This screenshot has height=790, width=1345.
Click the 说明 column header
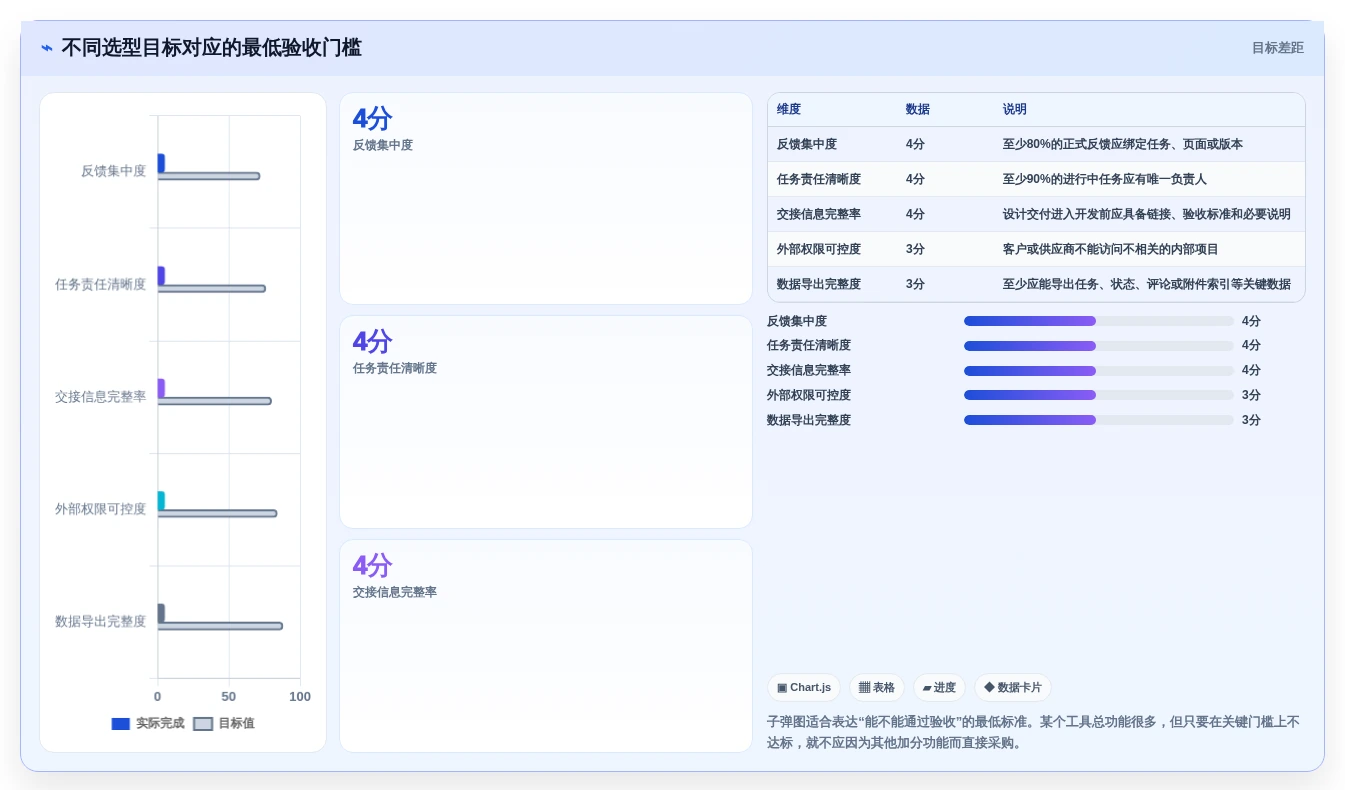click(1015, 109)
